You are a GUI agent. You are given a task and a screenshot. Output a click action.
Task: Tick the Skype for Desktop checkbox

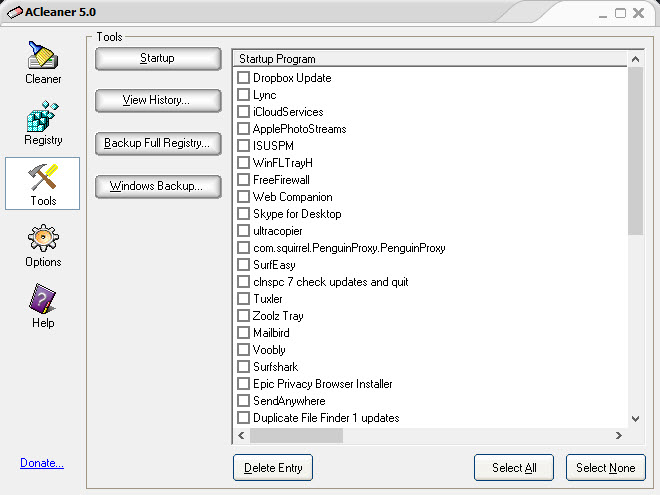point(243,213)
